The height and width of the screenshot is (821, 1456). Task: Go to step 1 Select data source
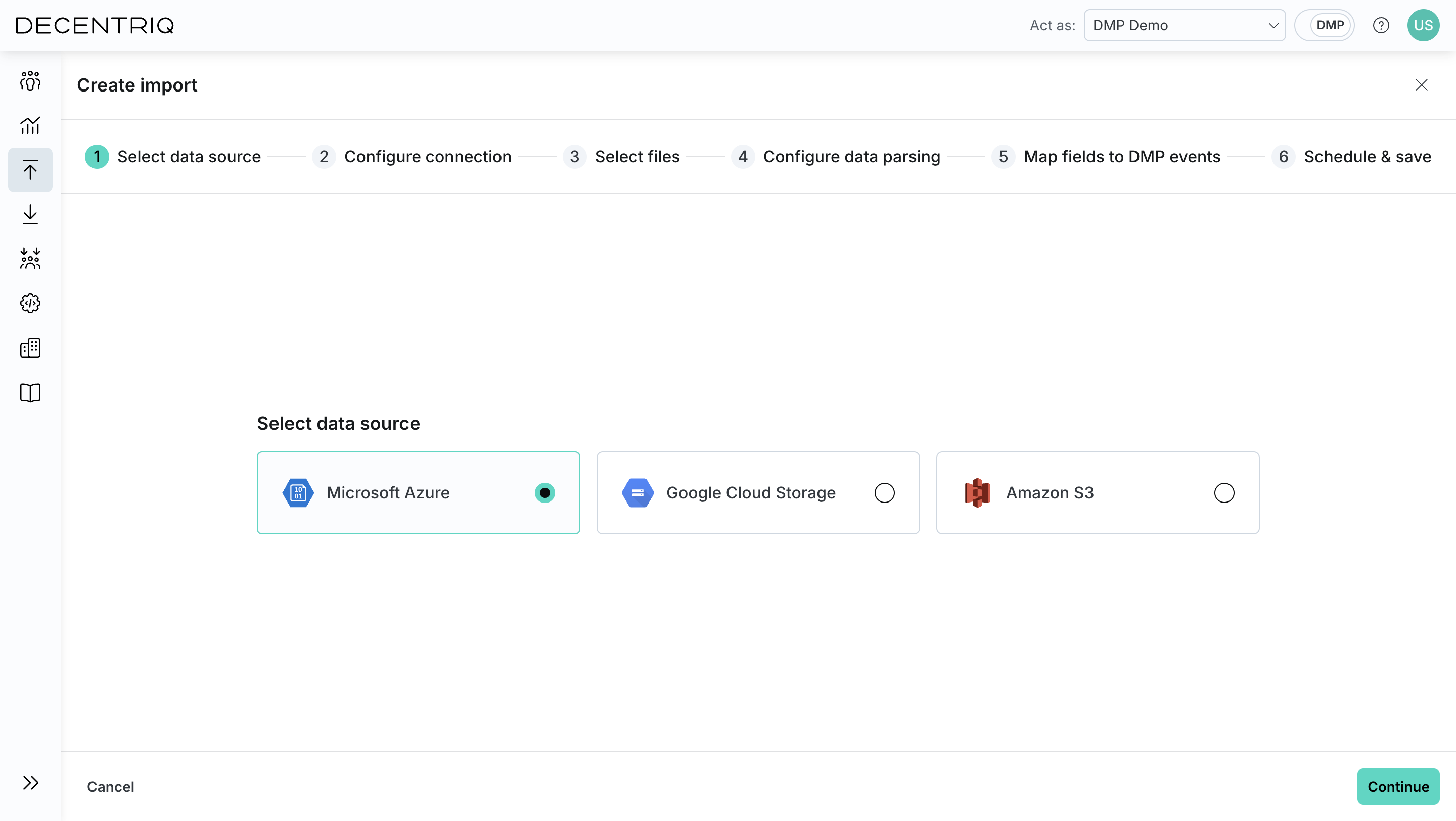coord(173,157)
